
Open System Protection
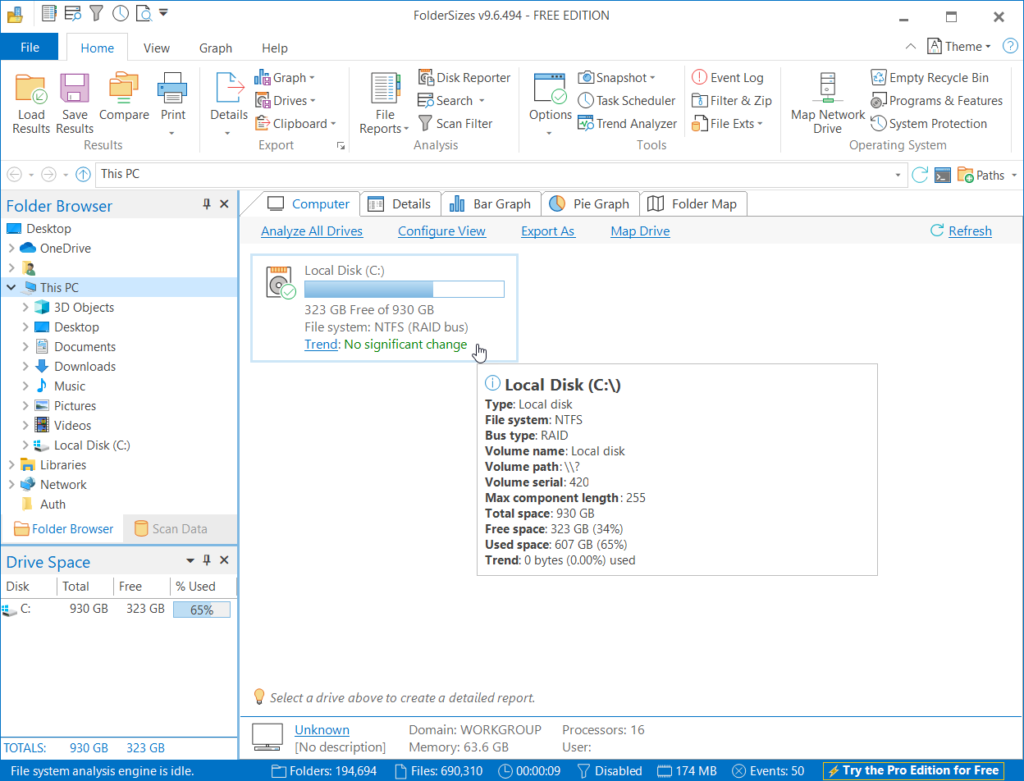929,123
